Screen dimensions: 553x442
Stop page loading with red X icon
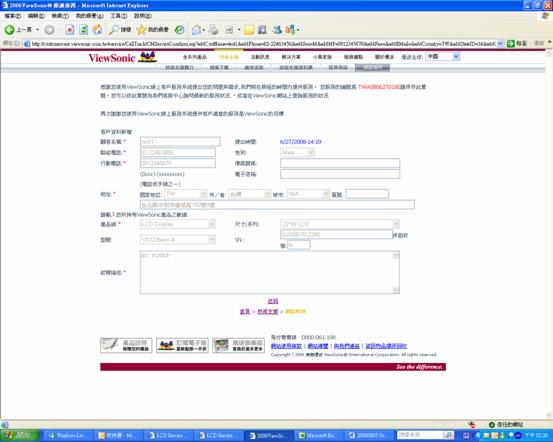[70, 30]
